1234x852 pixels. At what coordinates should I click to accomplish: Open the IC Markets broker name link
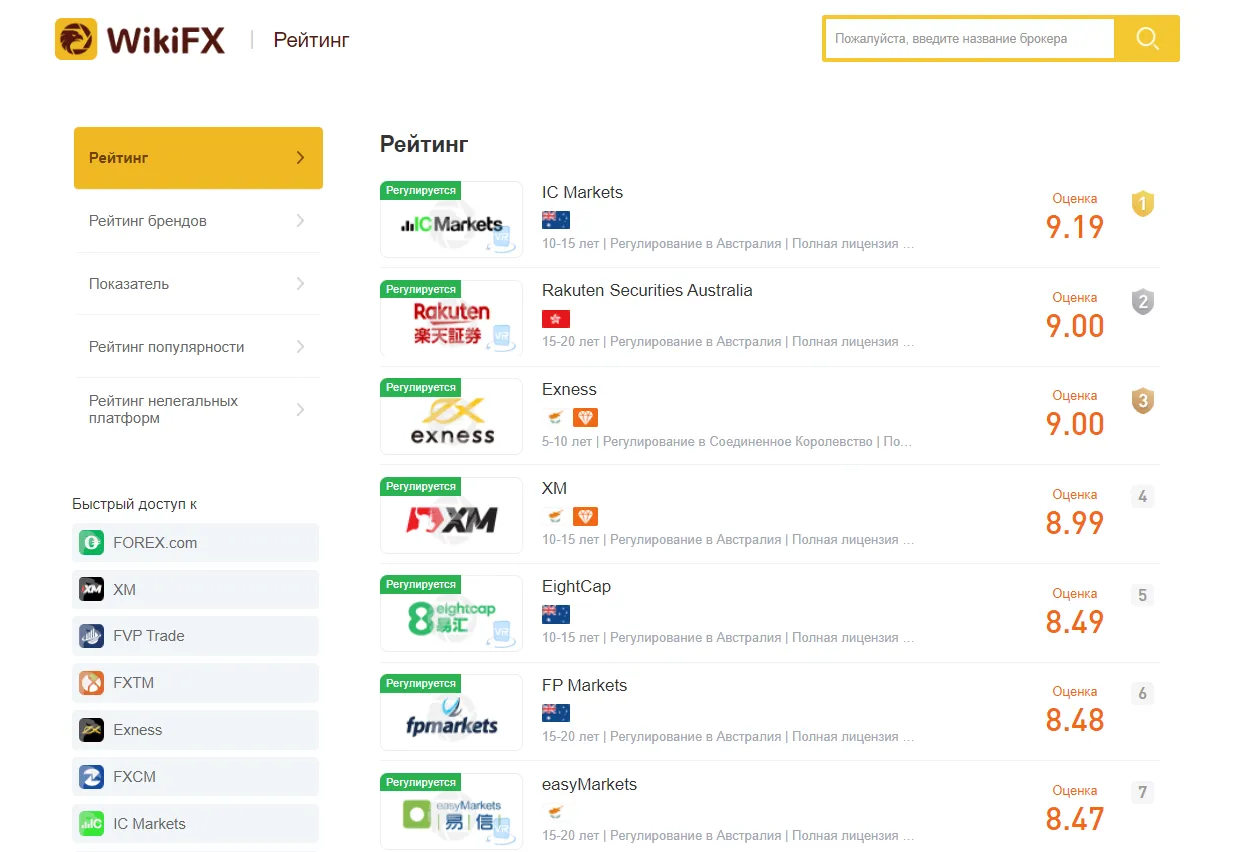pos(582,192)
